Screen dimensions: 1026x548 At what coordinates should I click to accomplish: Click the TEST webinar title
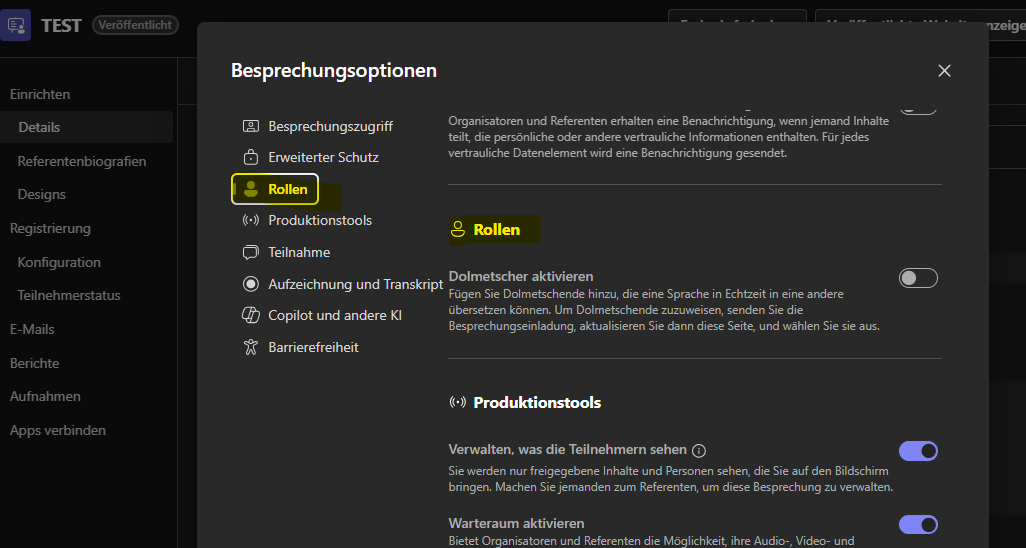[x=61, y=26]
